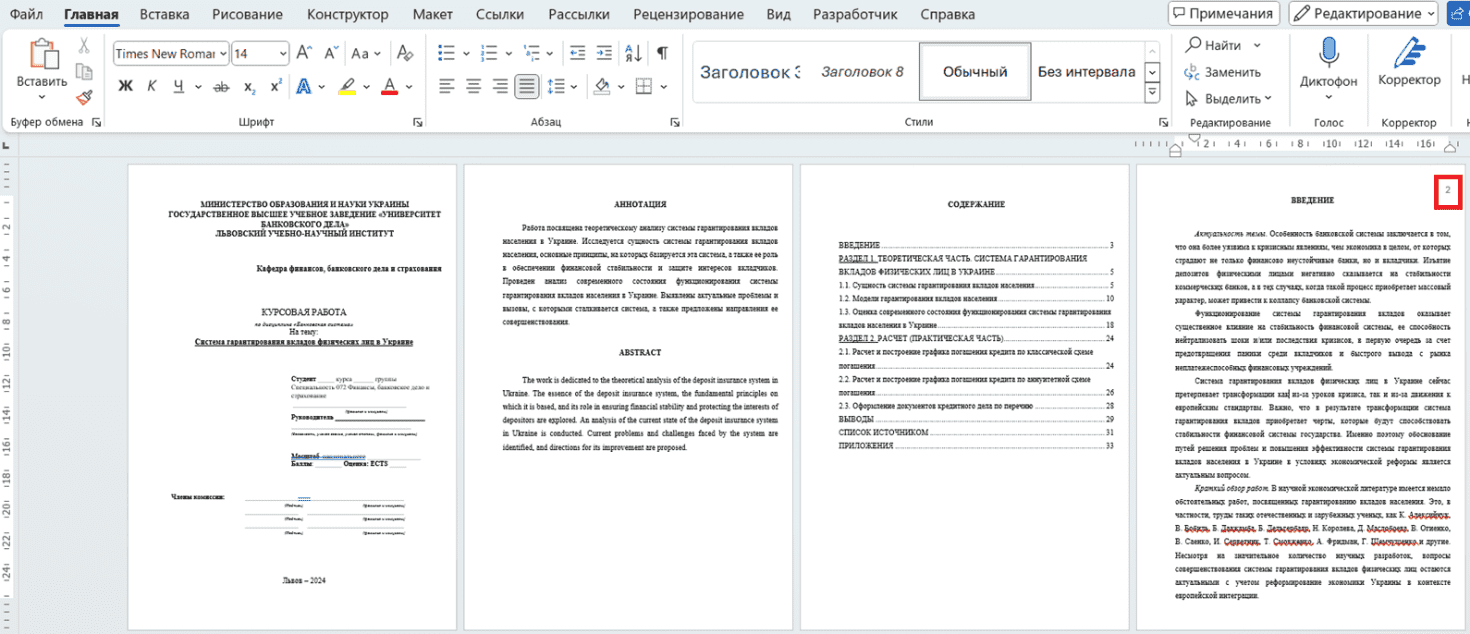1470x634 pixels.
Task: Click the Copy icon in the clipboard group
Action: click(84, 72)
